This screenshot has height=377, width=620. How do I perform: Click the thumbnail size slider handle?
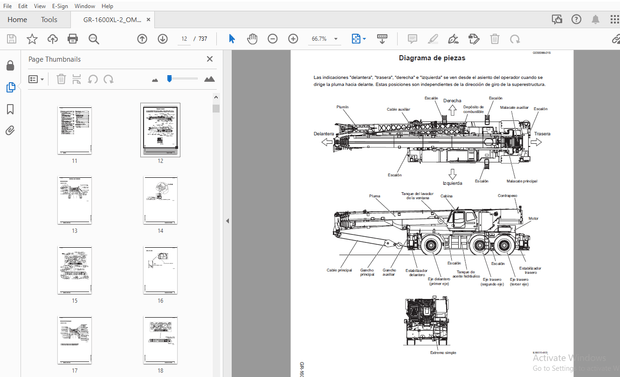[169, 79]
